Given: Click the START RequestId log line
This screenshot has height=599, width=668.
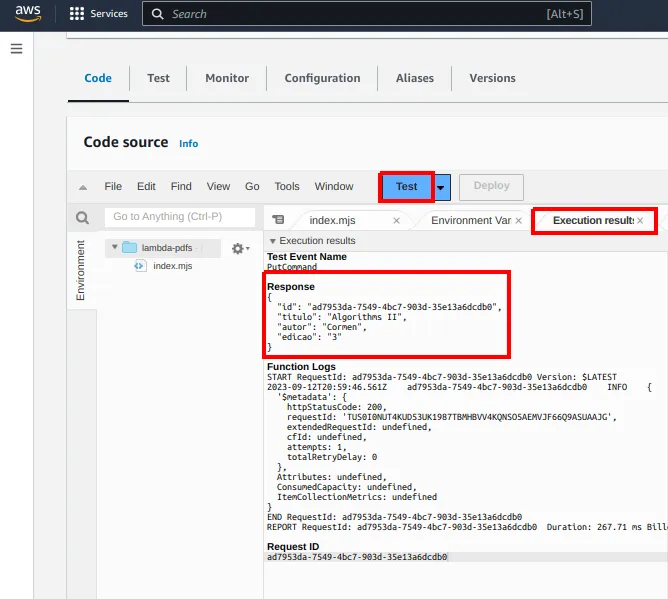Looking at the screenshot, I should (x=442, y=377).
